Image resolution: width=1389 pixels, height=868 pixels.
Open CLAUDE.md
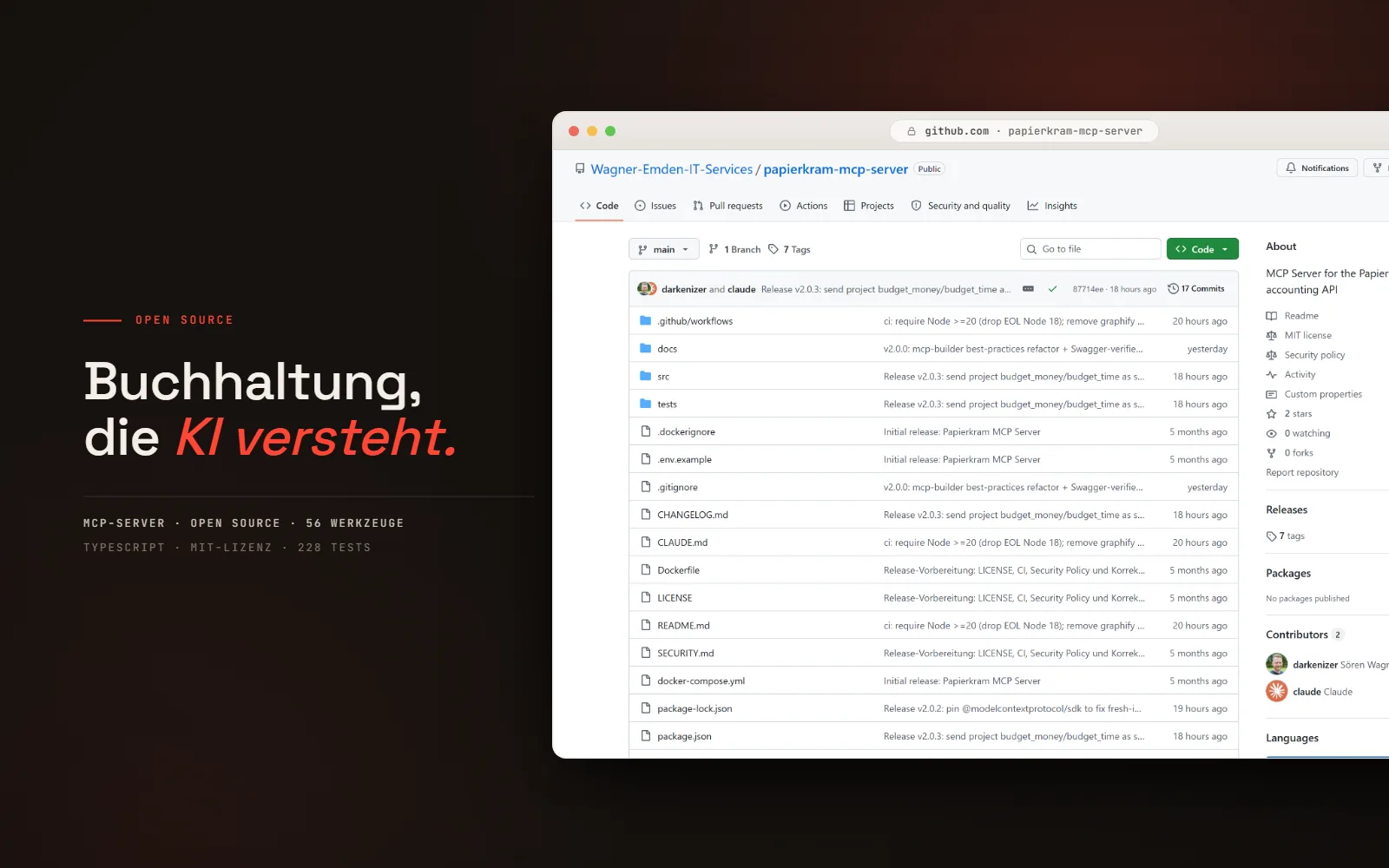point(682,542)
